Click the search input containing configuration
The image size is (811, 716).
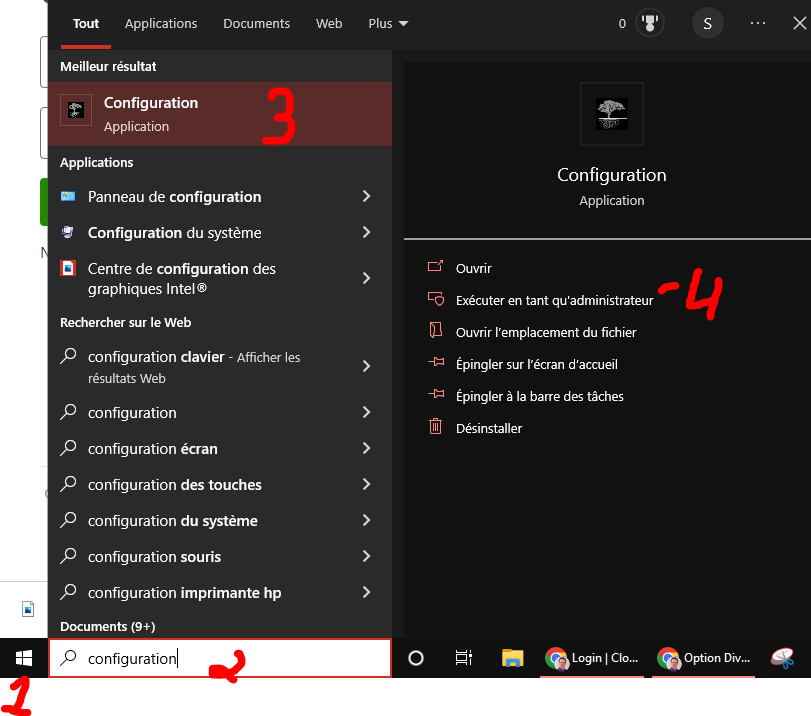point(220,658)
